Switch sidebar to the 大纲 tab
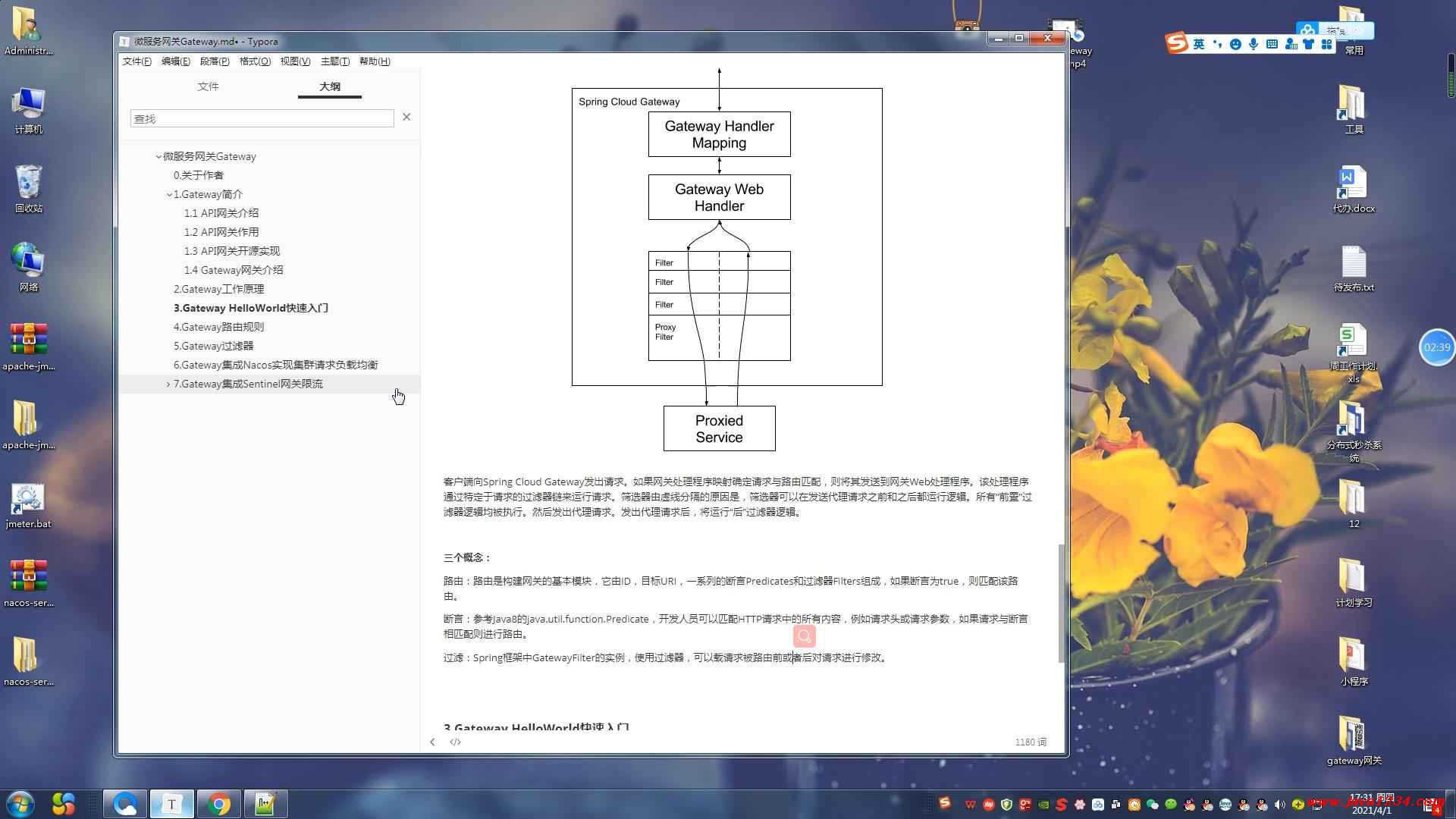The height and width of the screenshot is (819, 1456). click(x=330, y=86)
